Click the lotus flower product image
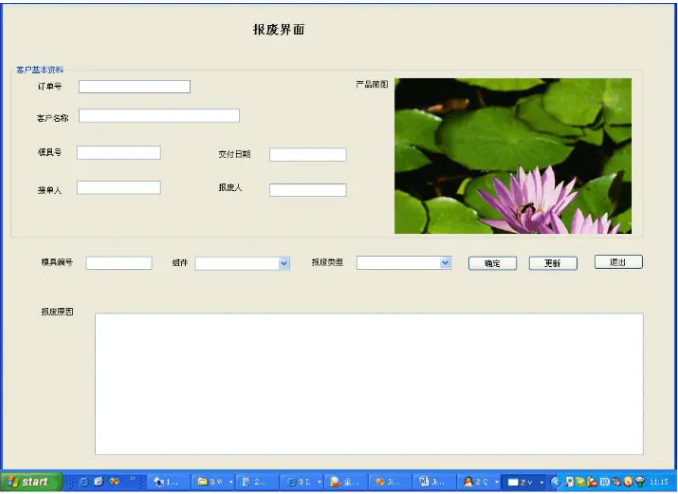 click(512, 156)
